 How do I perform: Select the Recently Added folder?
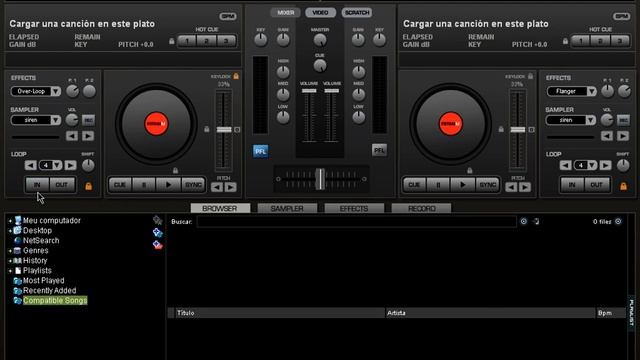pos(49,291)
